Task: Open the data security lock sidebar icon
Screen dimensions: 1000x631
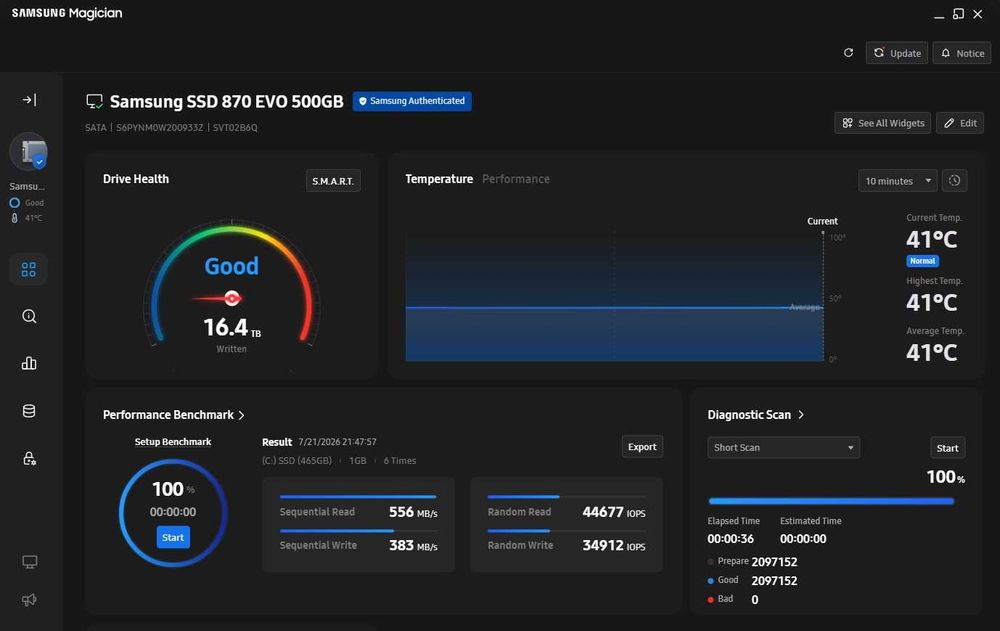Action: pos(29,458)
